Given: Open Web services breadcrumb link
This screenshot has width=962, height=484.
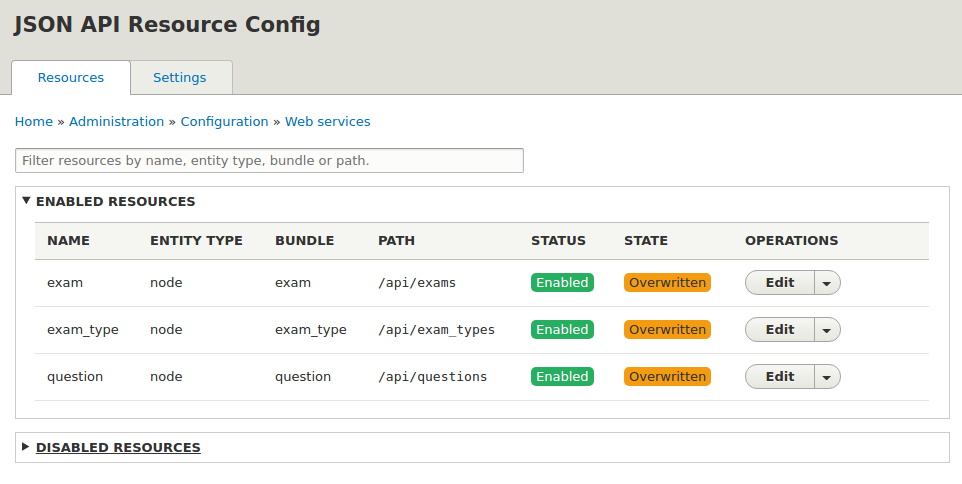Looking at the screenshot, I should point(328,122).
